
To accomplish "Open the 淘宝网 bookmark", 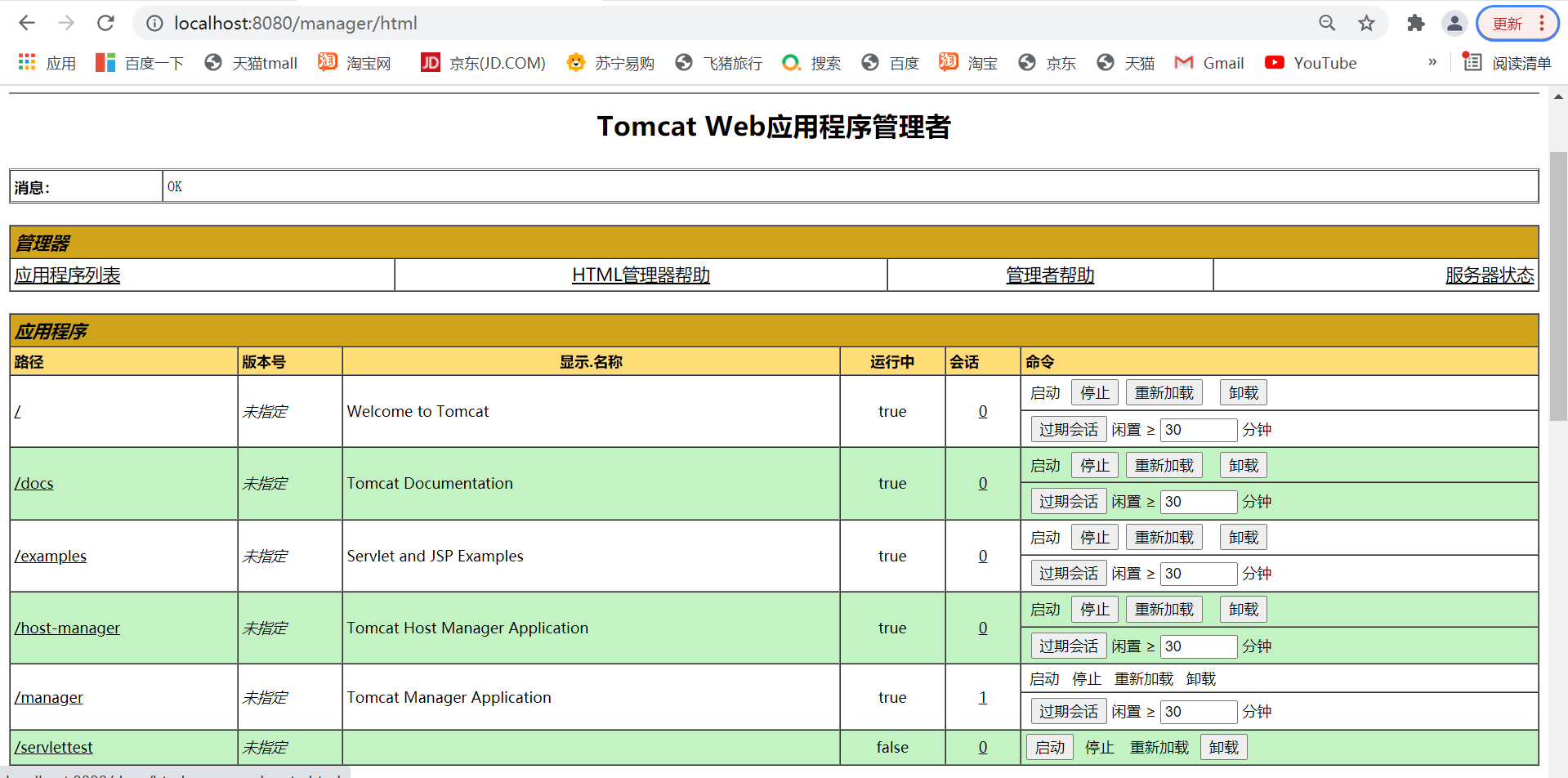I will point(355,63).
